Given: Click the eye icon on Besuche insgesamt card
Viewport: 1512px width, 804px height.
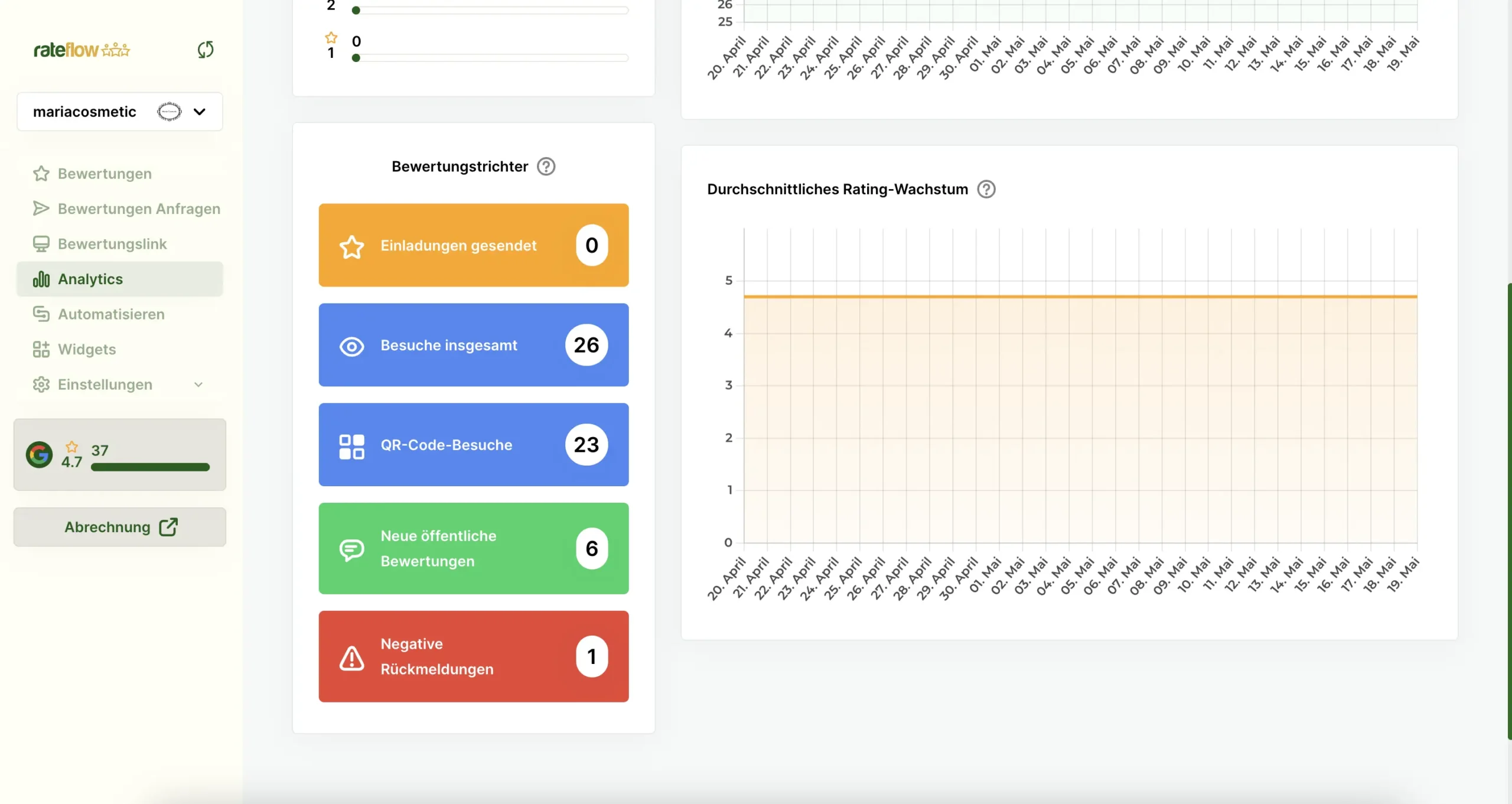Looking at the screenshot, I should (351, 346).
